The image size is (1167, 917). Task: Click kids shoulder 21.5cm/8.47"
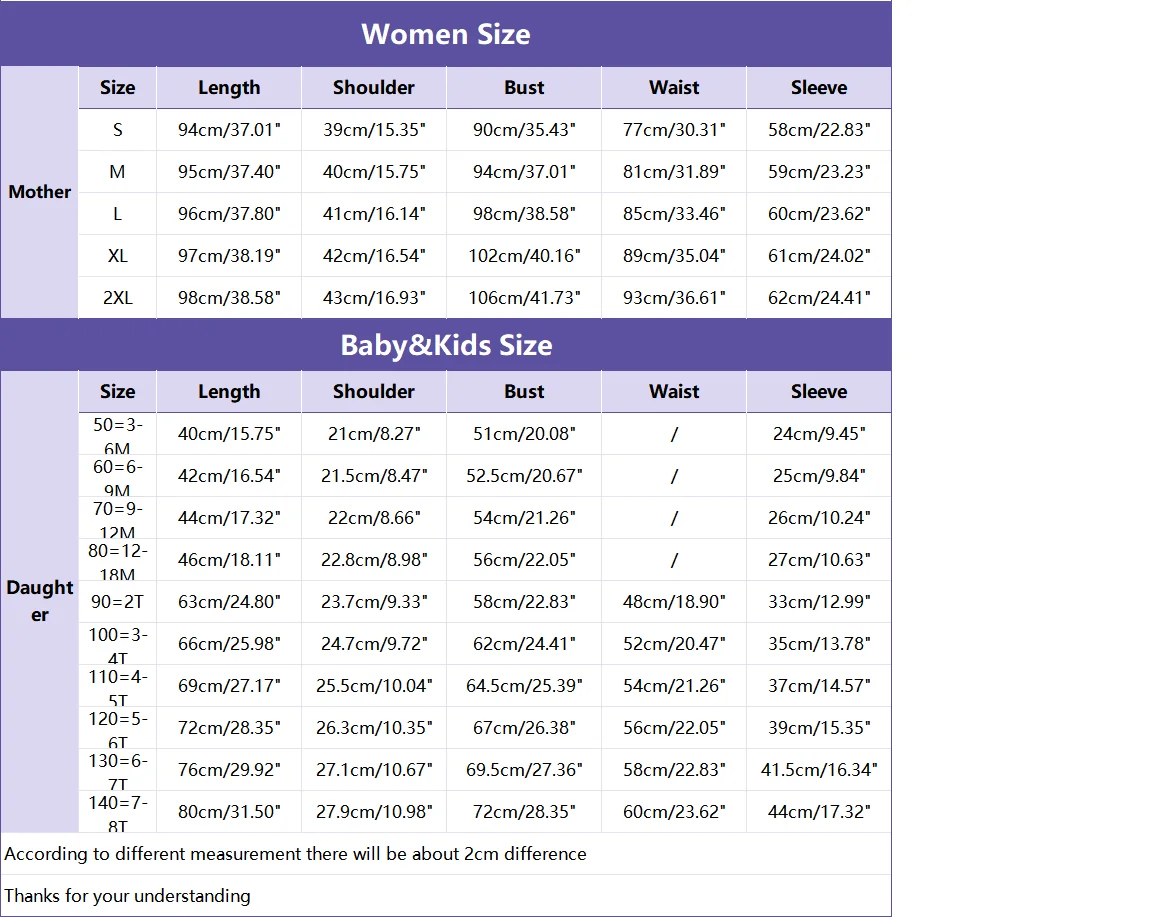click(374, 476)
